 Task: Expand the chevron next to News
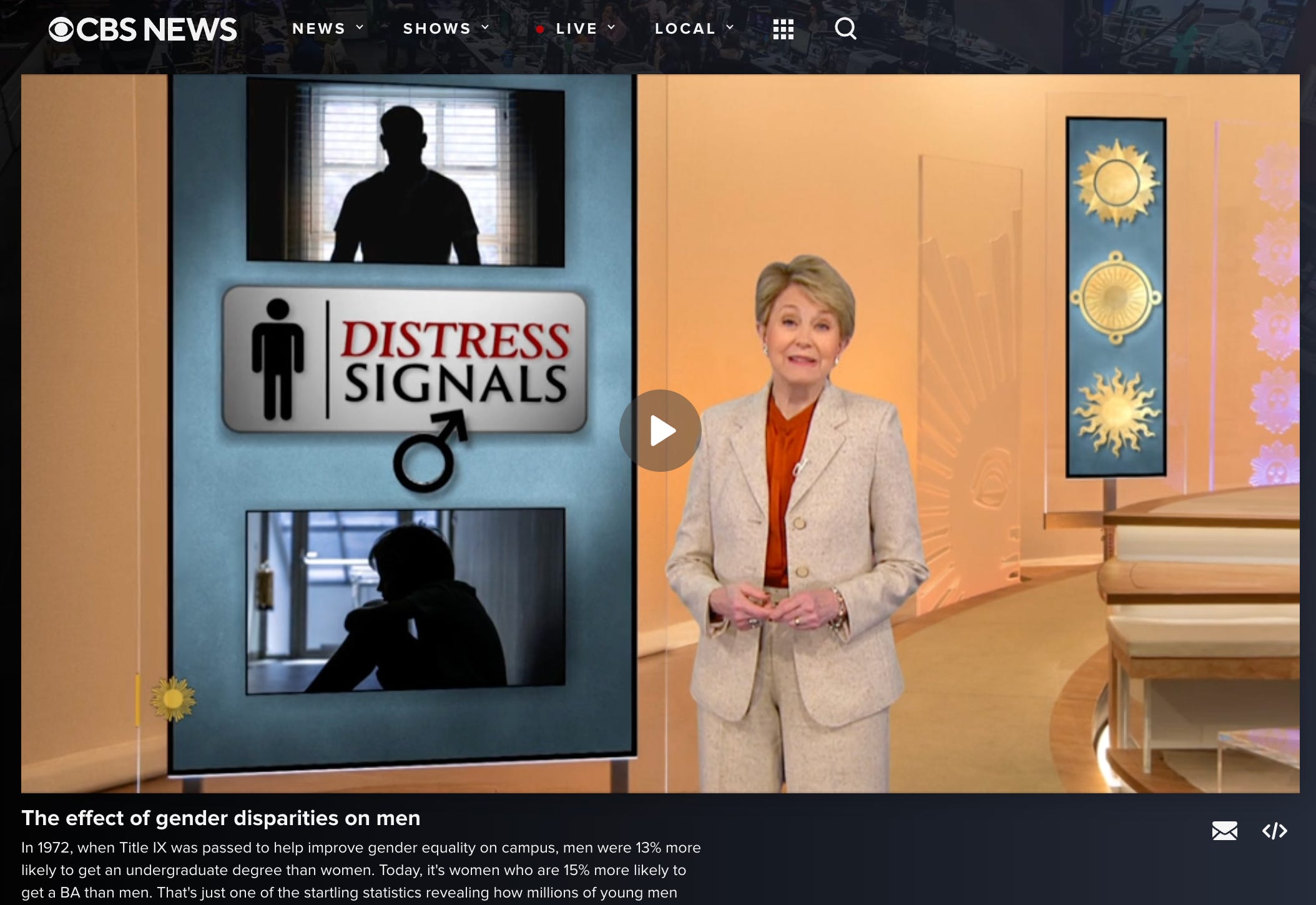[360, 27]
